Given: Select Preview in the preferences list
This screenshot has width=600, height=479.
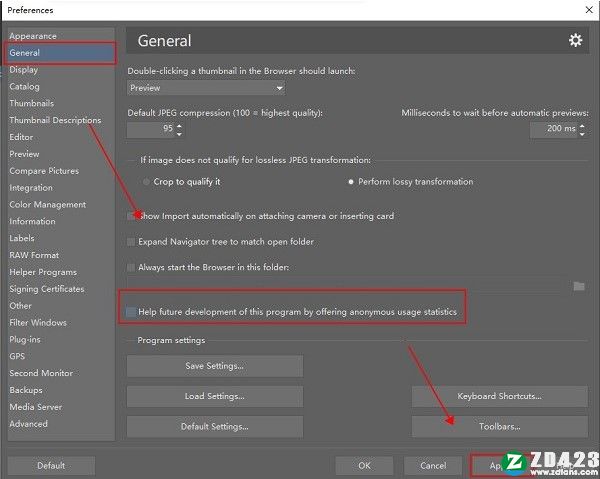Looking at the screenshot, I should click(24, 154).
